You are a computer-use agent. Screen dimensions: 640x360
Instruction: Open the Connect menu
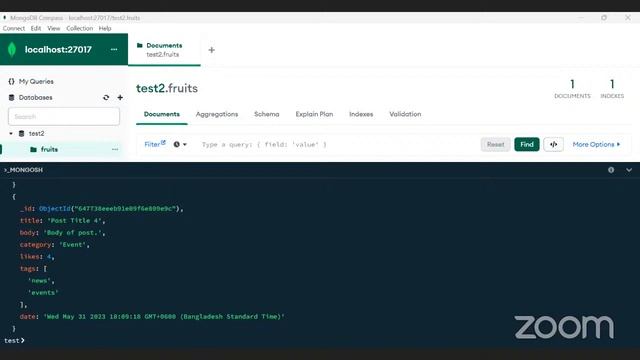[14, 28]
